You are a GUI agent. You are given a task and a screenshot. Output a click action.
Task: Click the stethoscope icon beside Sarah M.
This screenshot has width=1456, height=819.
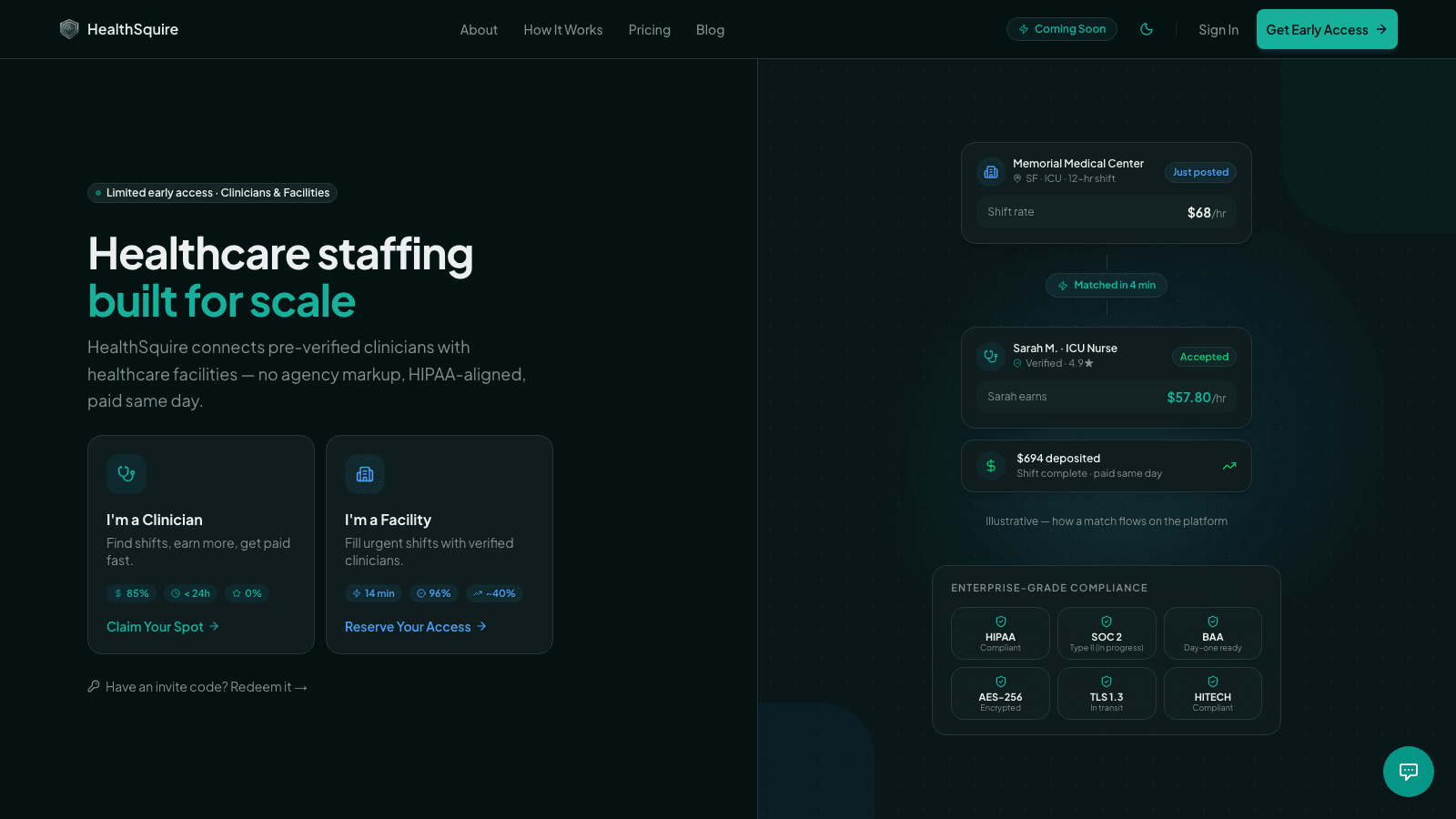991,357
